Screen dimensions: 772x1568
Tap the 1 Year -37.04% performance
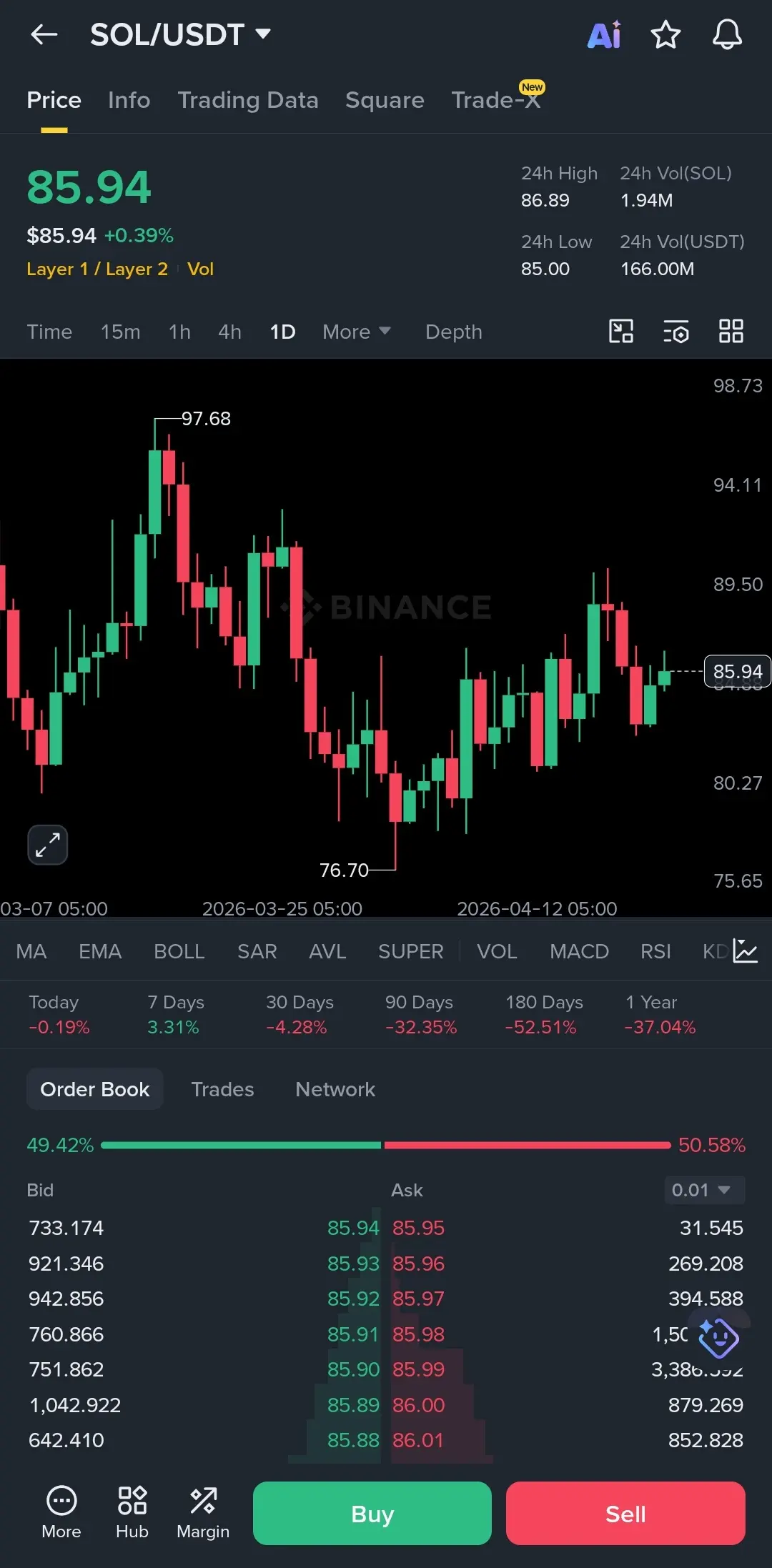pos(660,1014)
